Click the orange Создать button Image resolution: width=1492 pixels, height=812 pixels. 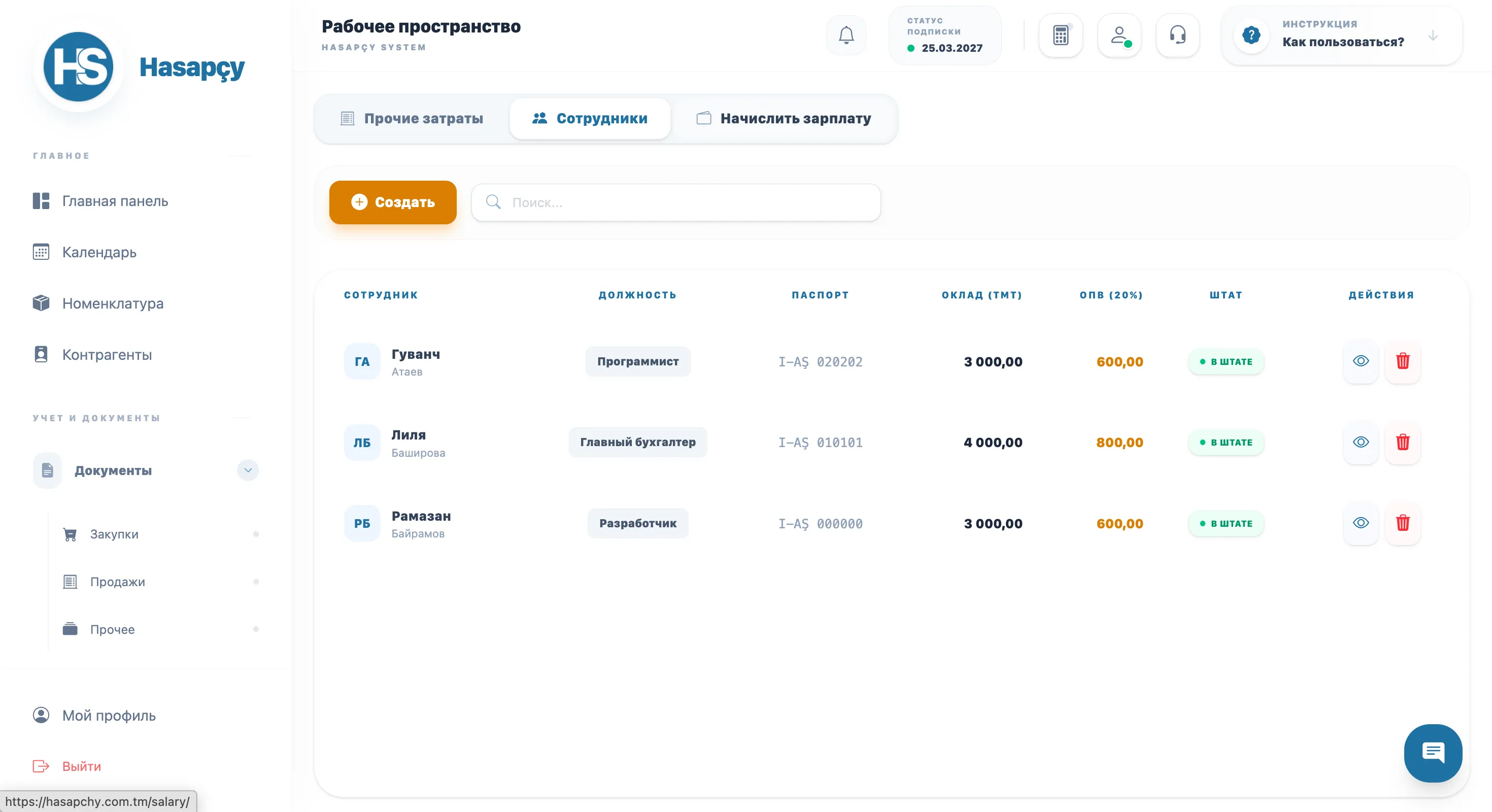point(393,202)
